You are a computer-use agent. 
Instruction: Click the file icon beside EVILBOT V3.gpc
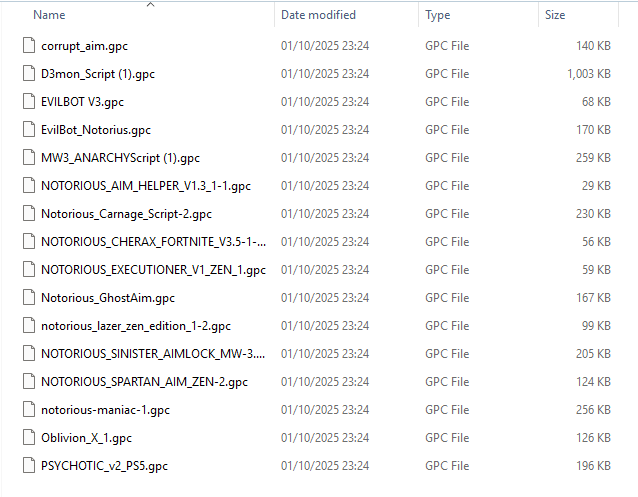click(29, 101)
